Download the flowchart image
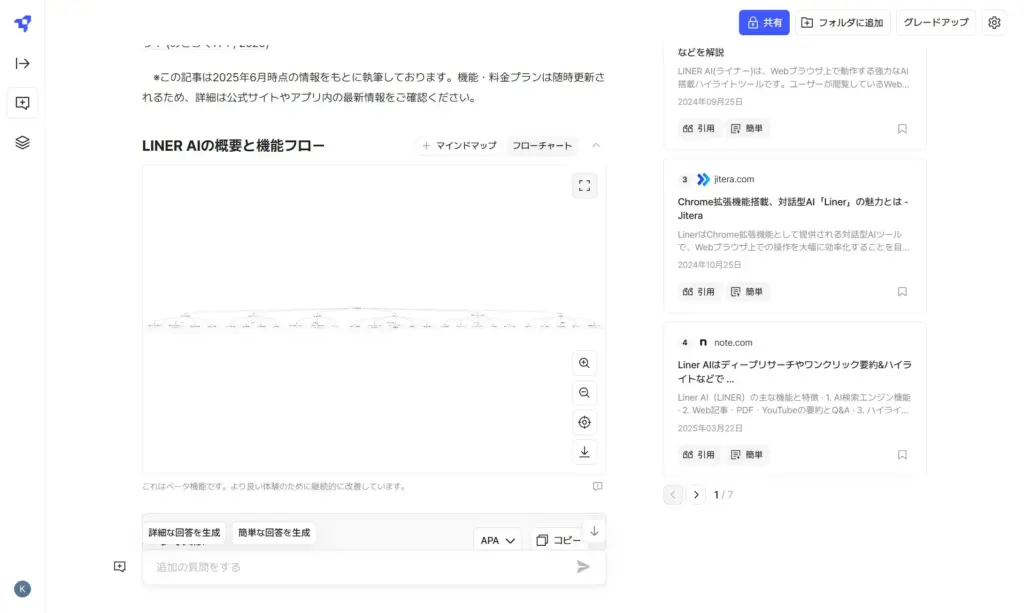This screenshot has width=1024, height=613. click(x=584, y=452)
